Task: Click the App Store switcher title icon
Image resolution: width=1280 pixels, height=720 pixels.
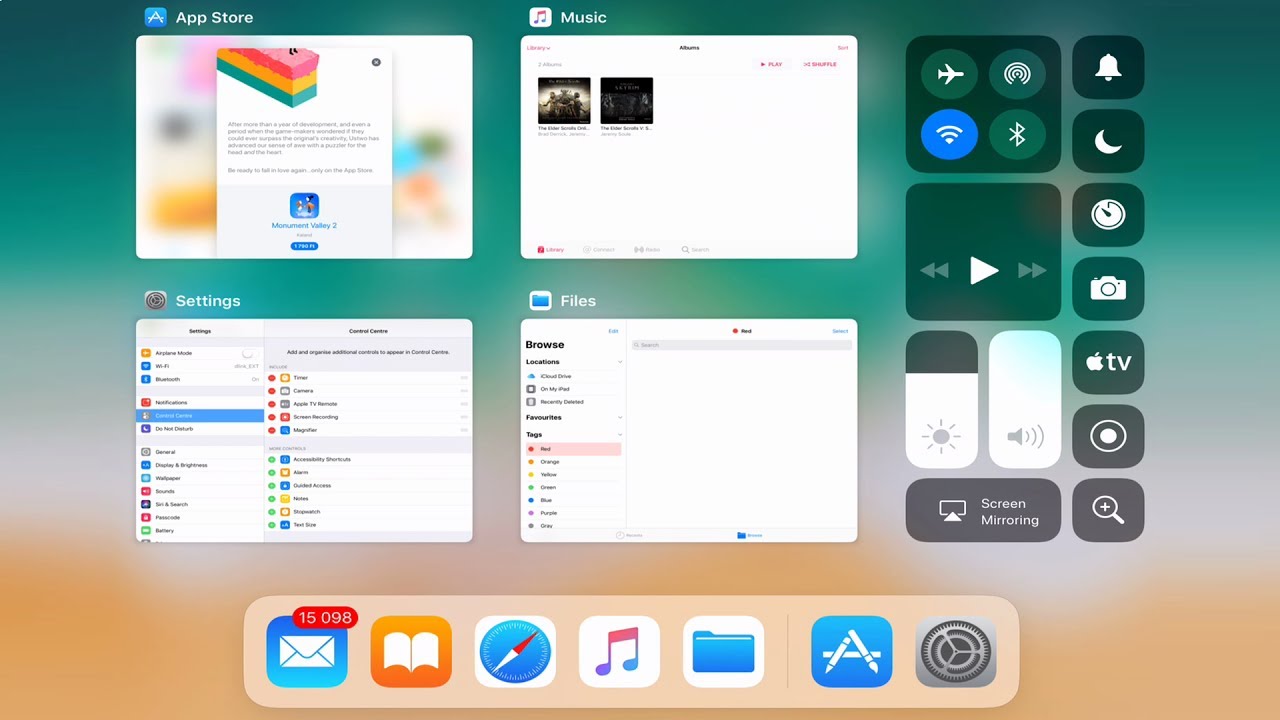Action: coord(155,17)
